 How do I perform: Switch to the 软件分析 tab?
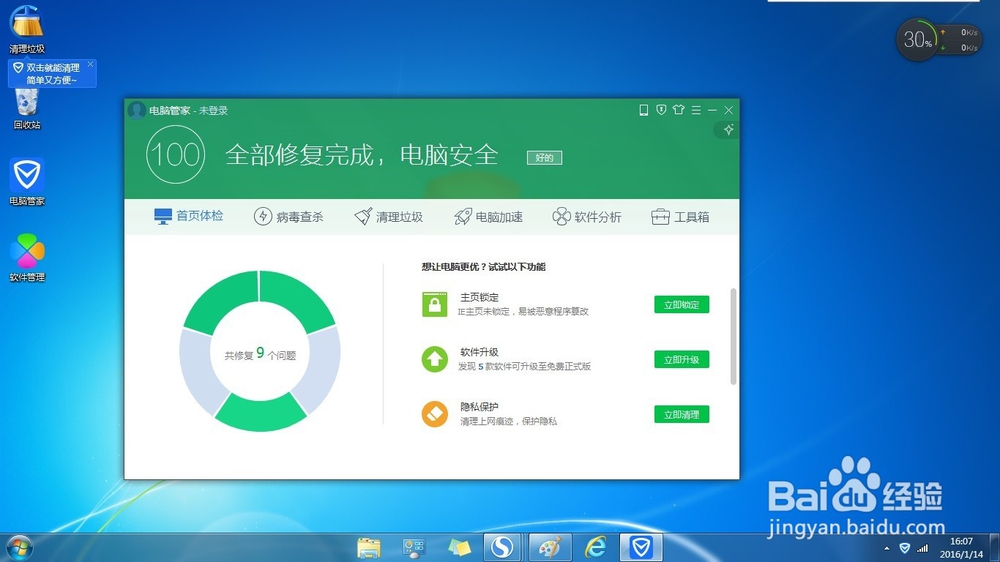[x=587, y=217]
